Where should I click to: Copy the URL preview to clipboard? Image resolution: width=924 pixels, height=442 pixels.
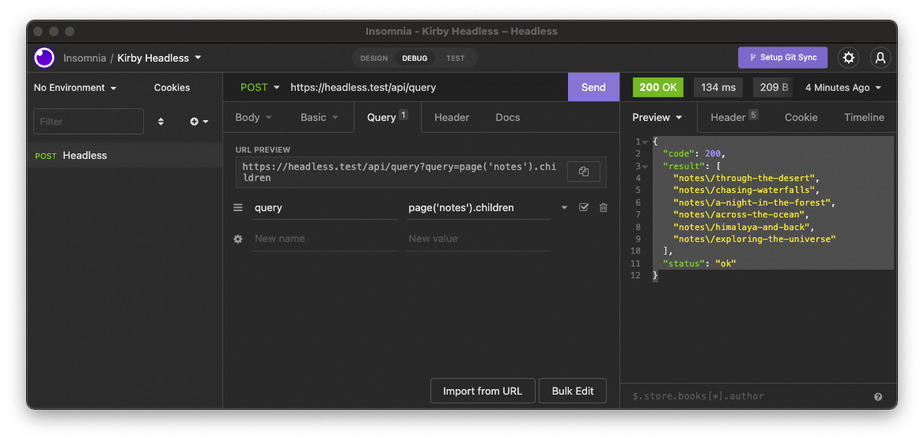coord(583,171)
